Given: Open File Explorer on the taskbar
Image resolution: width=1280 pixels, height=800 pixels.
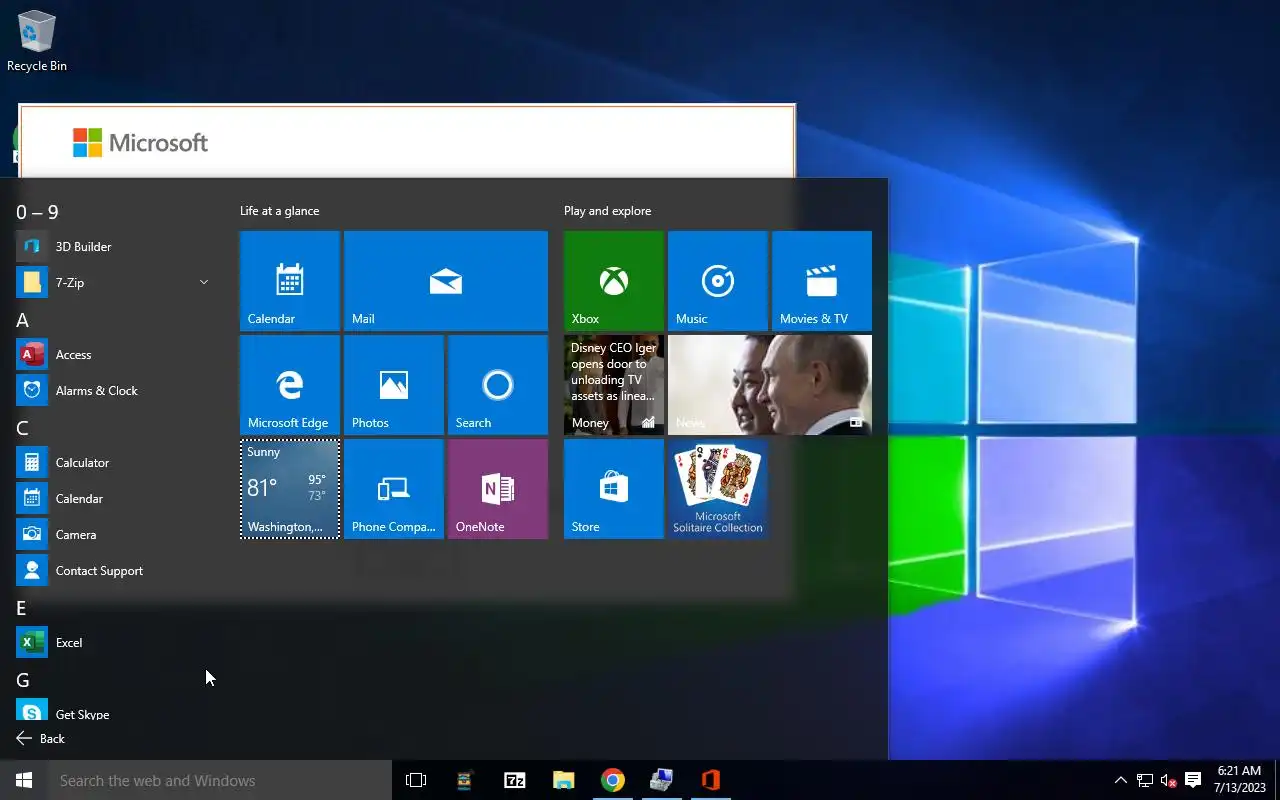Looking at the screenshot, I should 564,780.
